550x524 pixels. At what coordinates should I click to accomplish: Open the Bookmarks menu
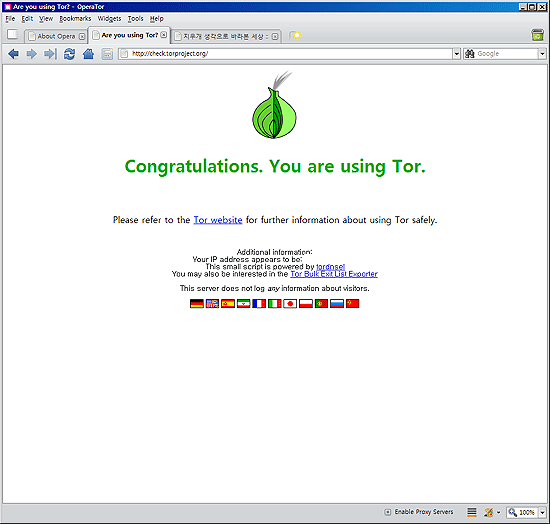(75, 19)
